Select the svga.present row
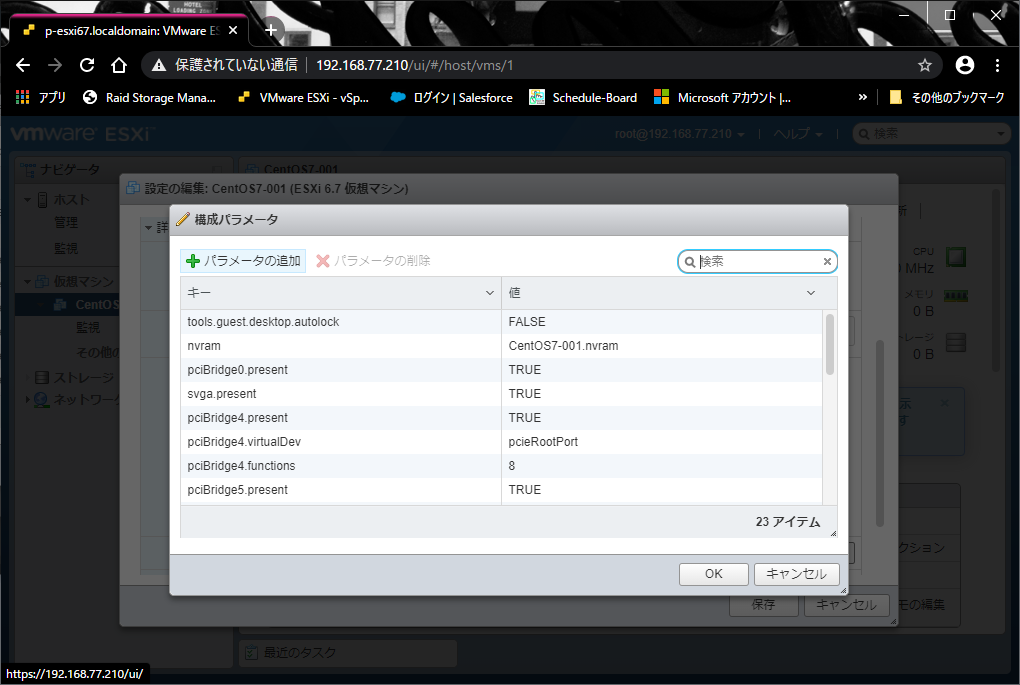This screenshot has height=685, width=1020. [502, 394]
